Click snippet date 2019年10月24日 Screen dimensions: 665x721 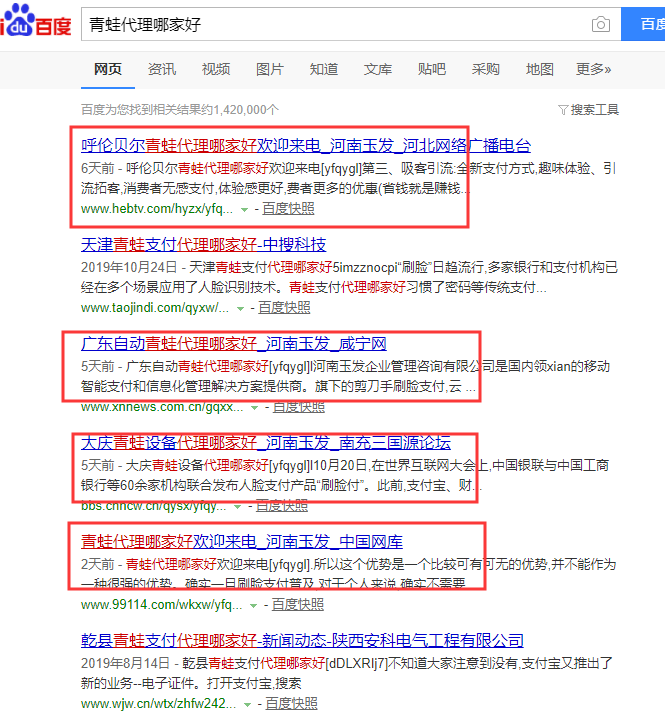click(129, 267)
